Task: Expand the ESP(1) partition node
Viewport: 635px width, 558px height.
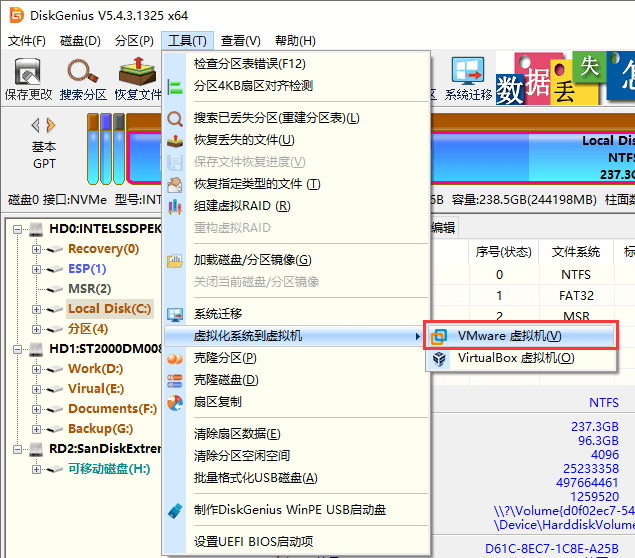Action: click(36, 269)
